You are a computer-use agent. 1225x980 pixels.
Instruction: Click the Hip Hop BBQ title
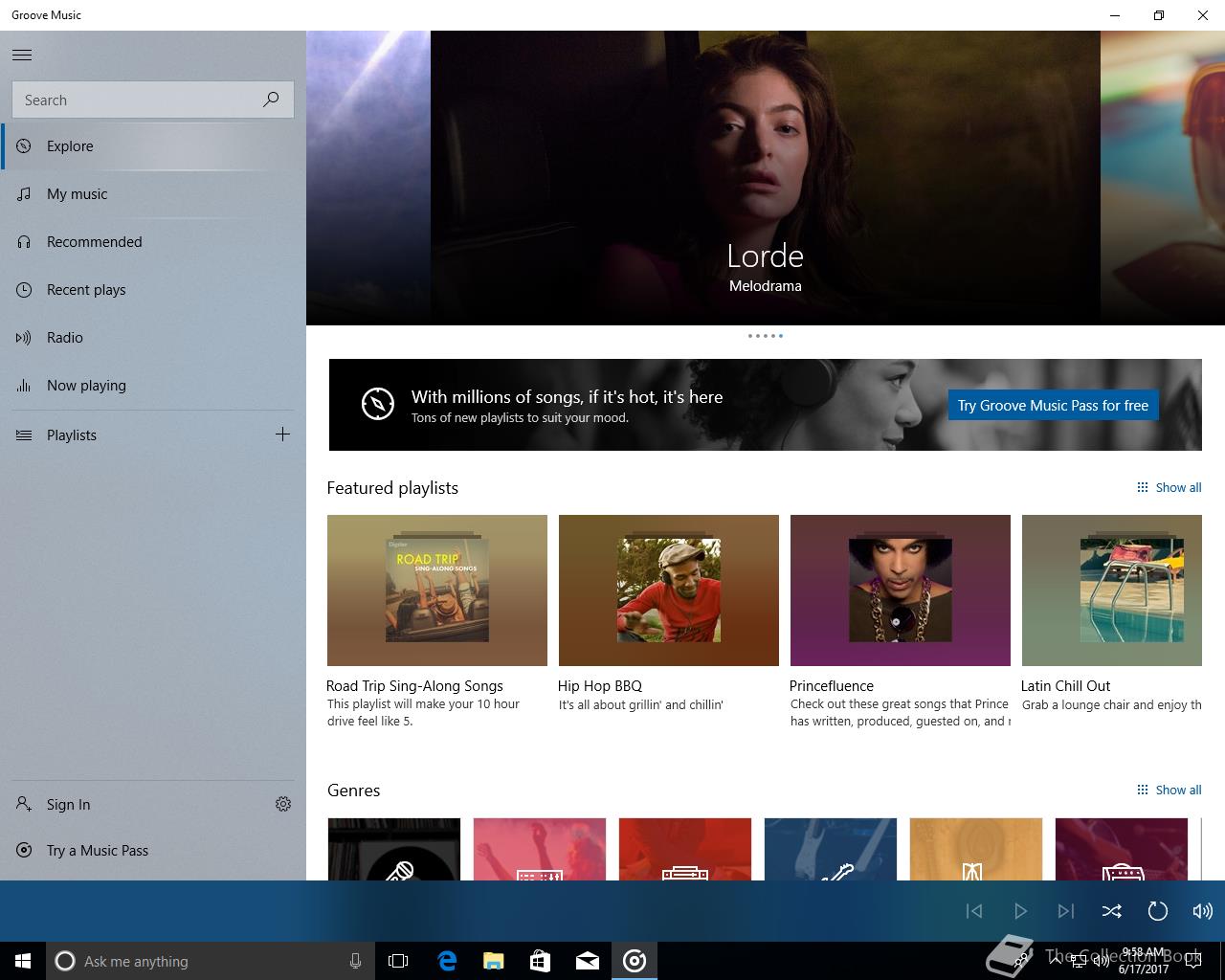[x=600, y=686]
